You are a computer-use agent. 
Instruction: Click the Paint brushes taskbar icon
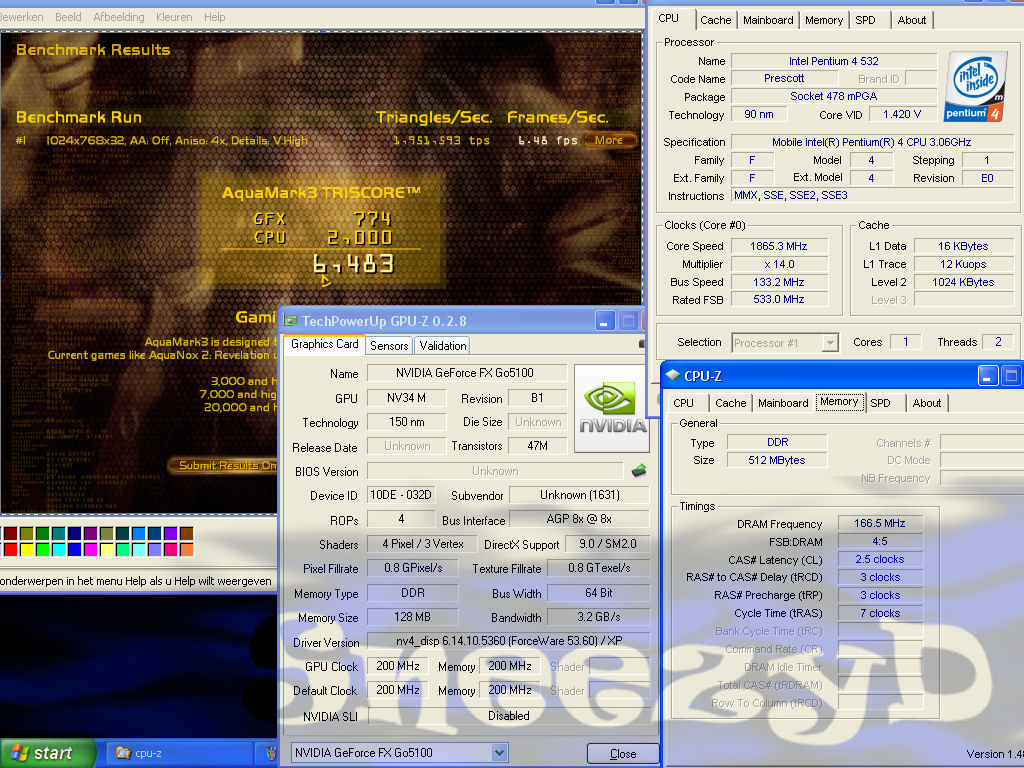(x=270, y=753)
